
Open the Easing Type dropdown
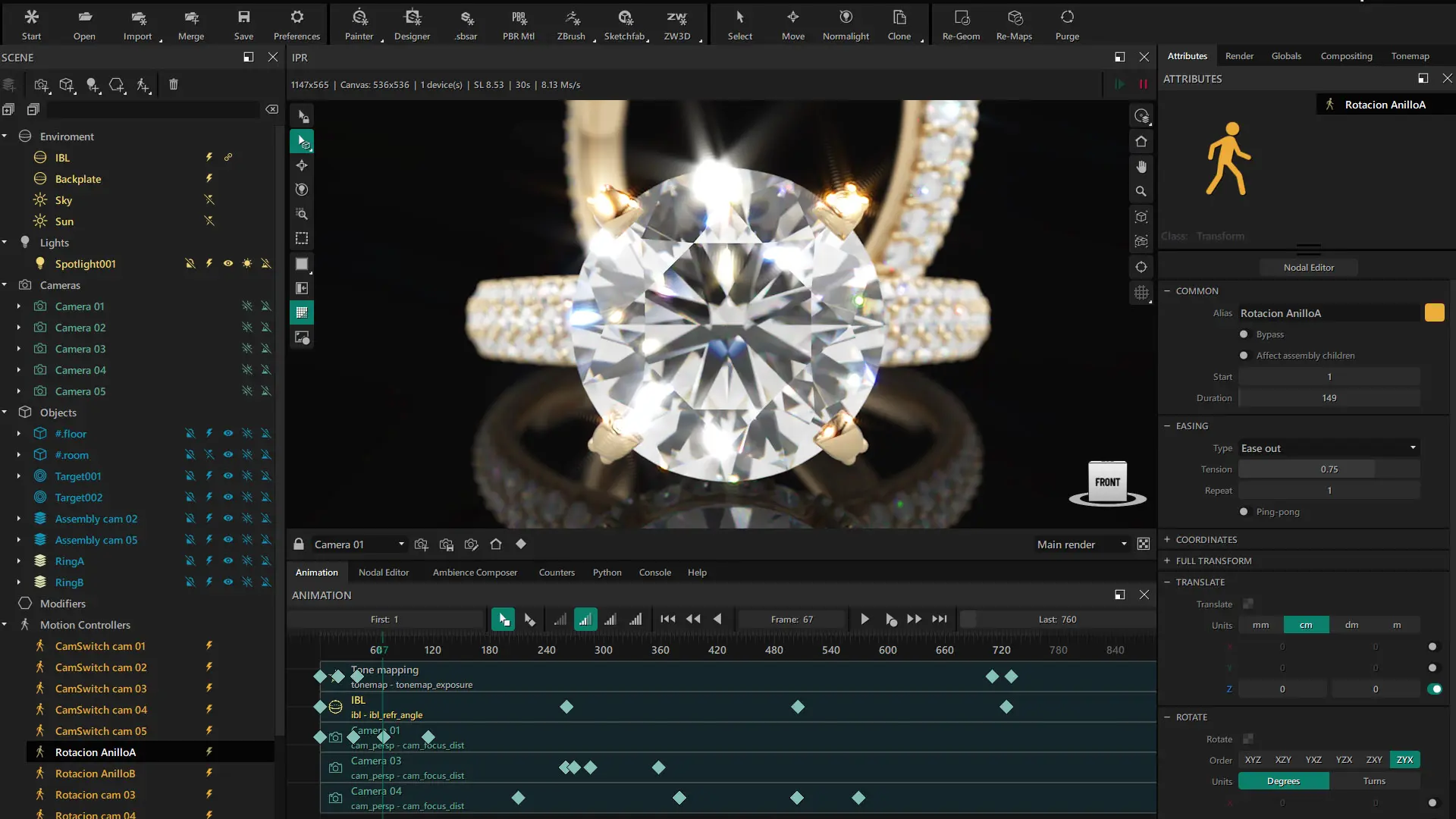tap(1329, 448)
